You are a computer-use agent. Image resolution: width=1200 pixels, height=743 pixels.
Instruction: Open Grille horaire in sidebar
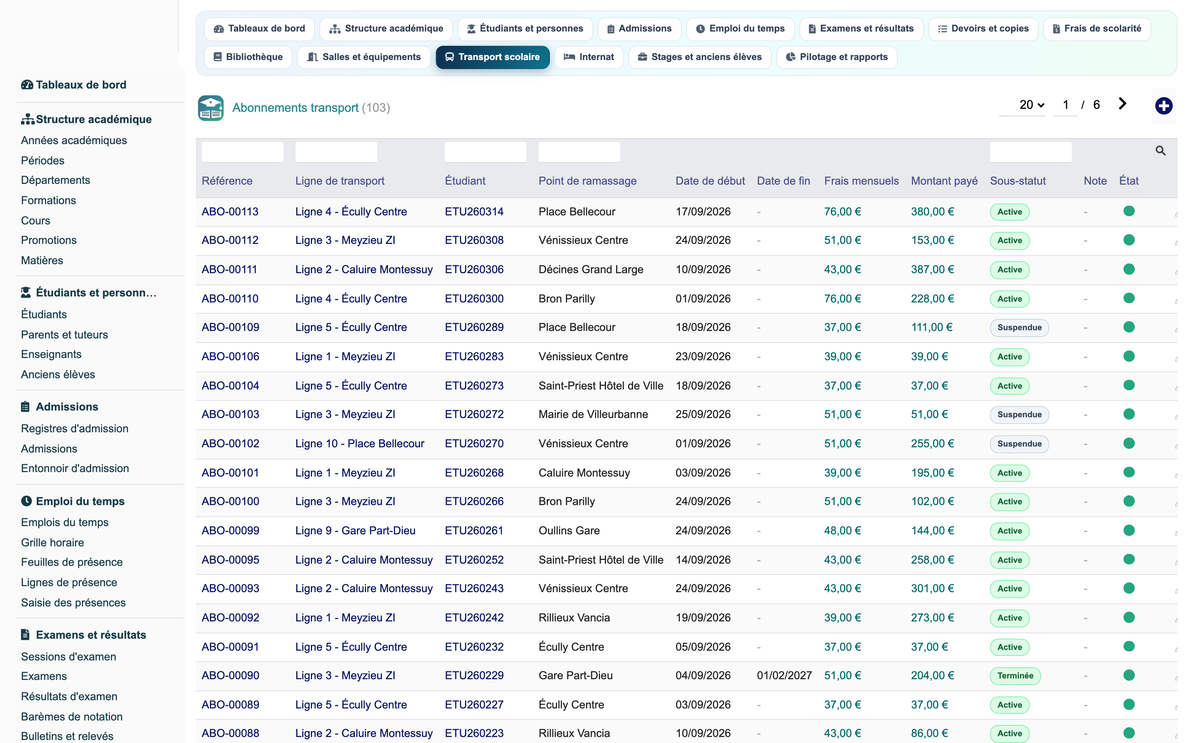(x=52, y=543)
